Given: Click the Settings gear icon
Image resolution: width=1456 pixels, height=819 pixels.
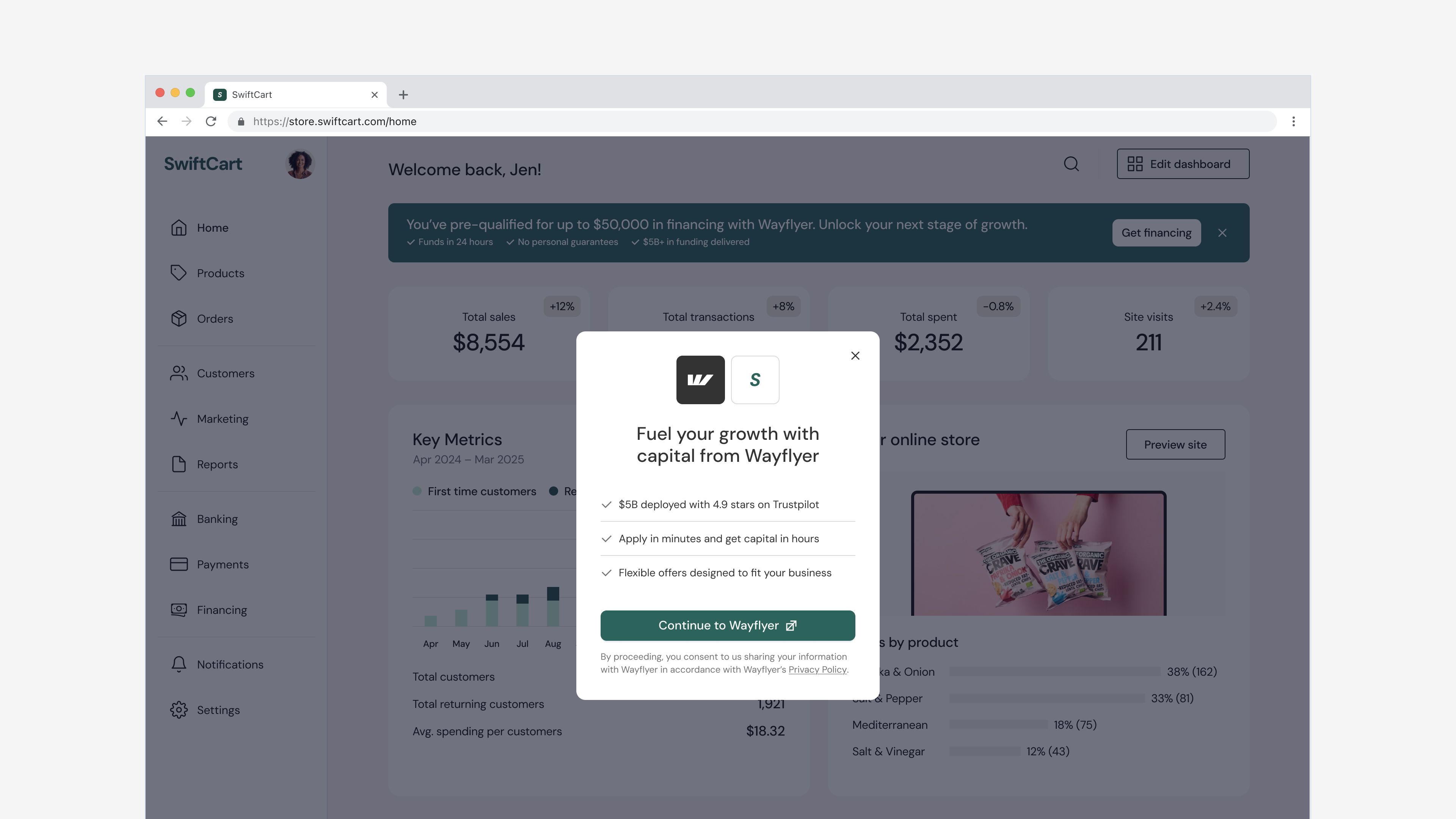Looking at the screenshot, I should click(x=179, y=710).
